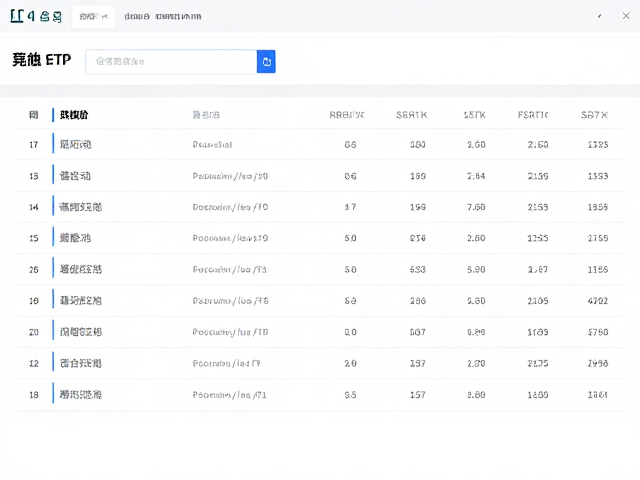The width and height of the screenshot is (640, 480).
Task: Click the name cell in row 14
Action: click(80, 207)
